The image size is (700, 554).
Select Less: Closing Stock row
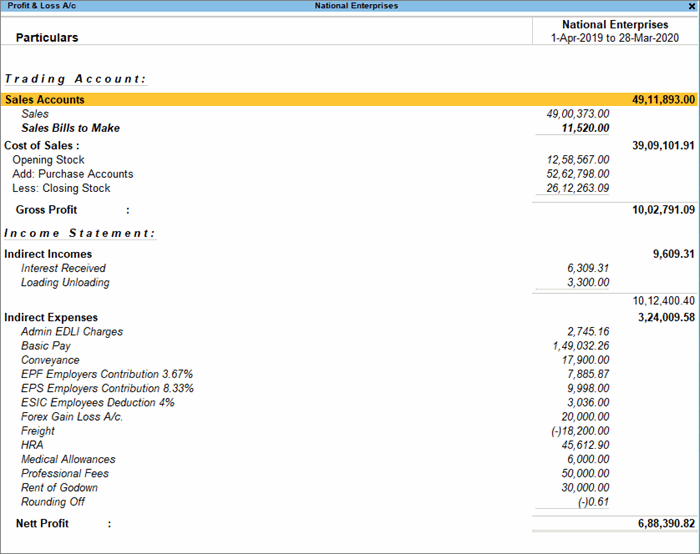click(61, 188)
